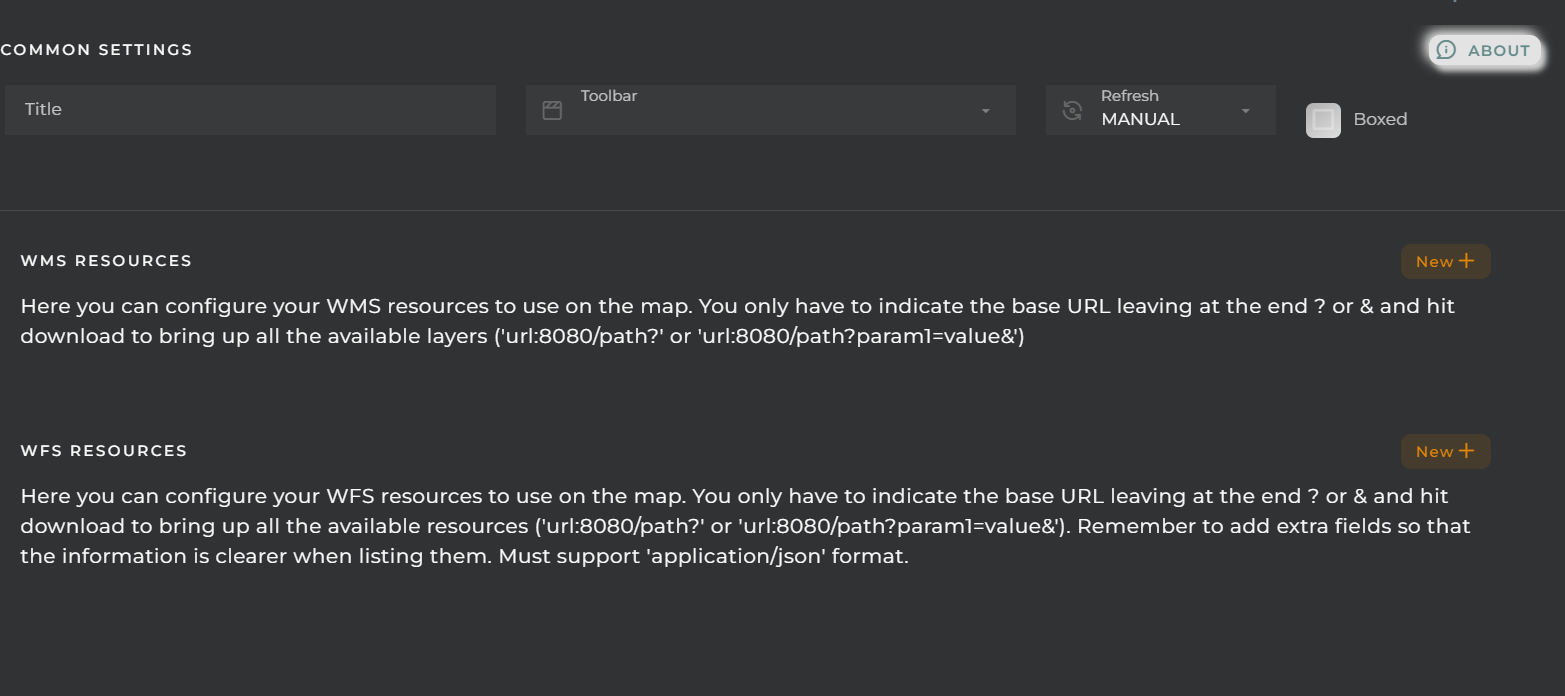Click the plus icon in WFS Resources
1565x696 pixels.
(x=1466, y=451)
